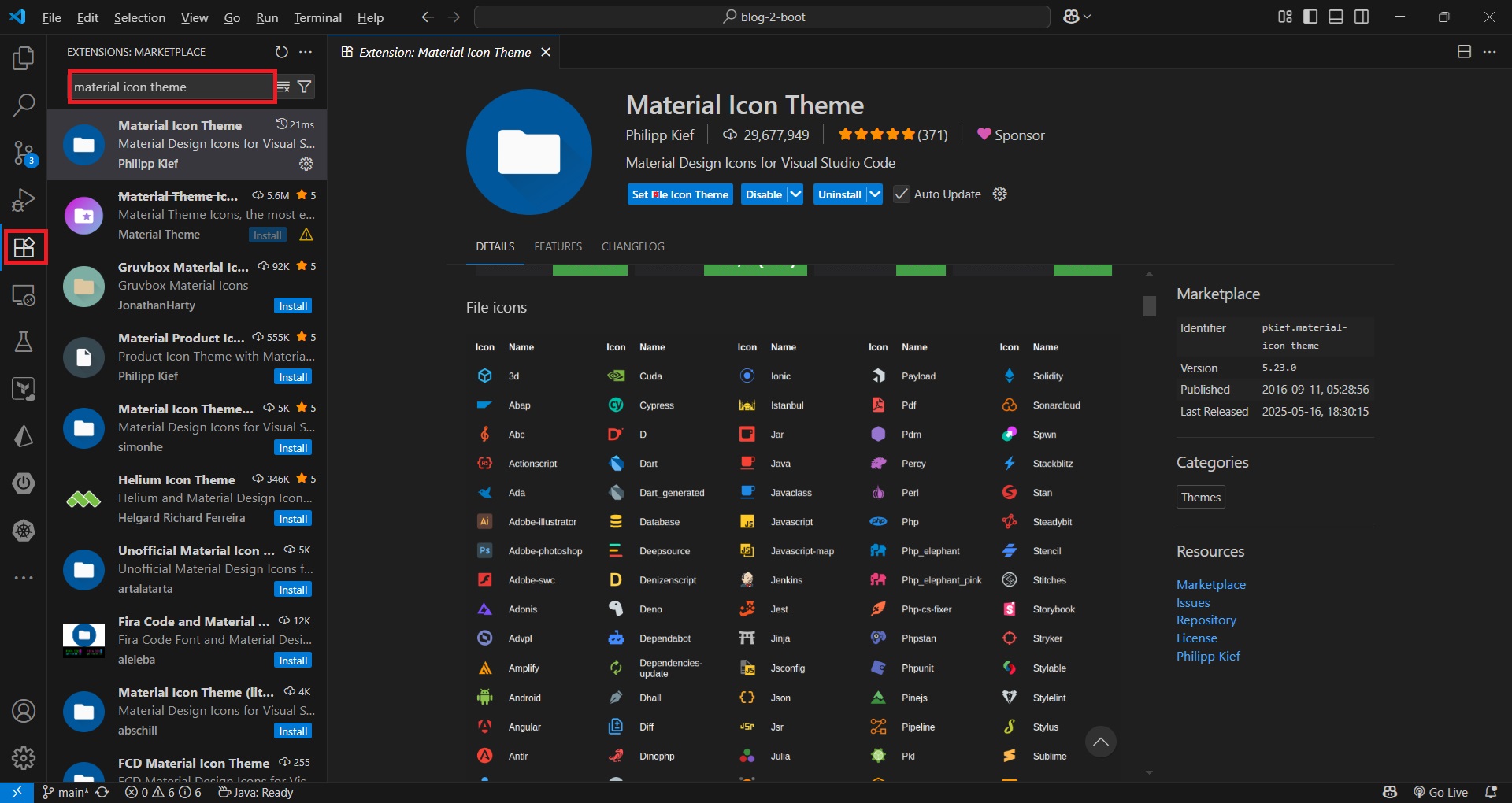Click the Sponsor link
The width and height of the screenshot is (1512, 803).
pyautogui.click(x=1011, y=135)
